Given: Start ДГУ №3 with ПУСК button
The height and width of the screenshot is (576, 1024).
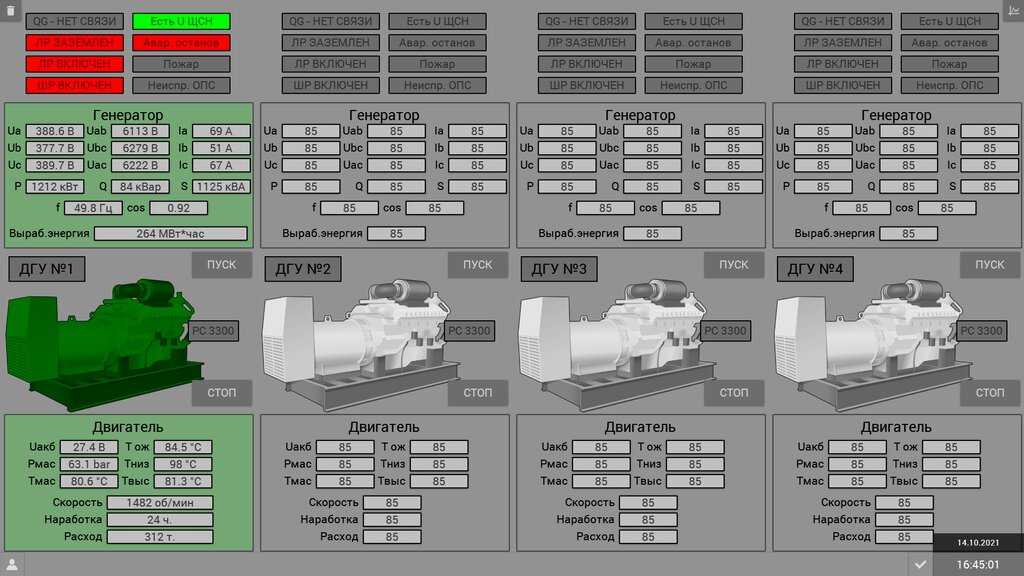Looking at the screenshot, I should click(733, 265).
